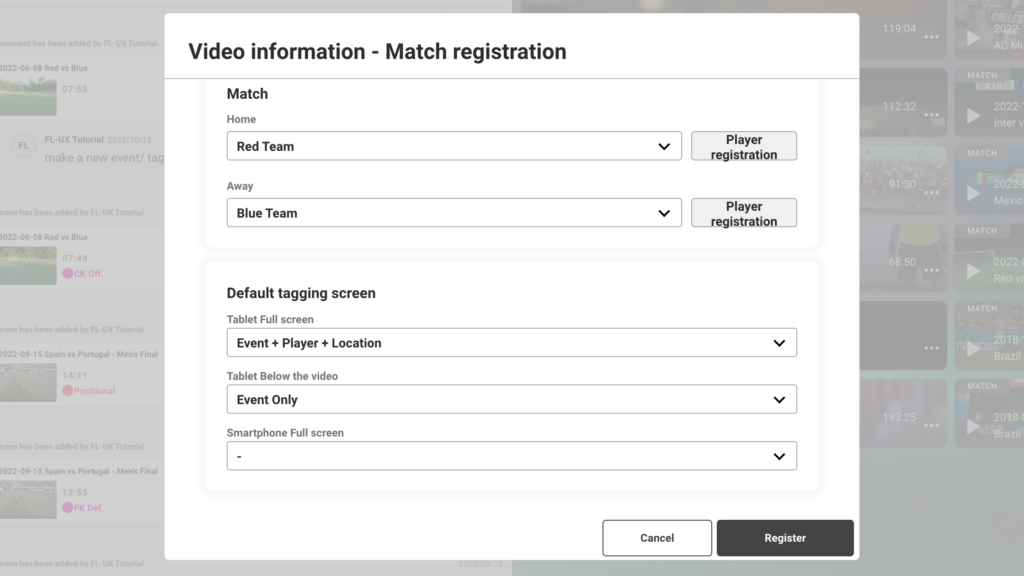
Task: Open the 13:55 FK Def. scene thumbnail
Action: click(28, 500)
